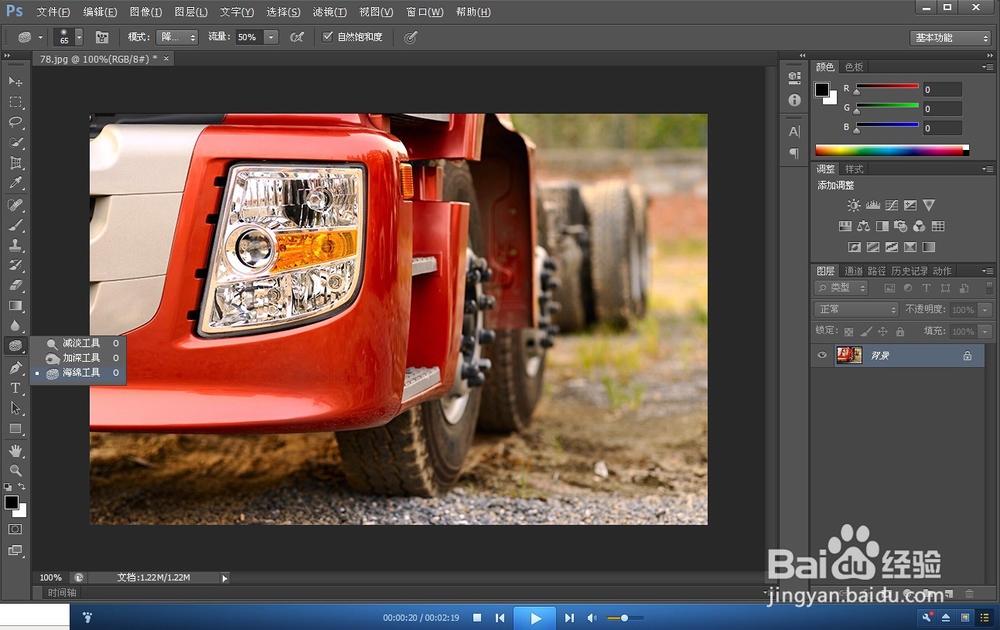Add a Curves adjustment
The height and width of the screenshot is (630, 1000).
click(x=892, y=205)
